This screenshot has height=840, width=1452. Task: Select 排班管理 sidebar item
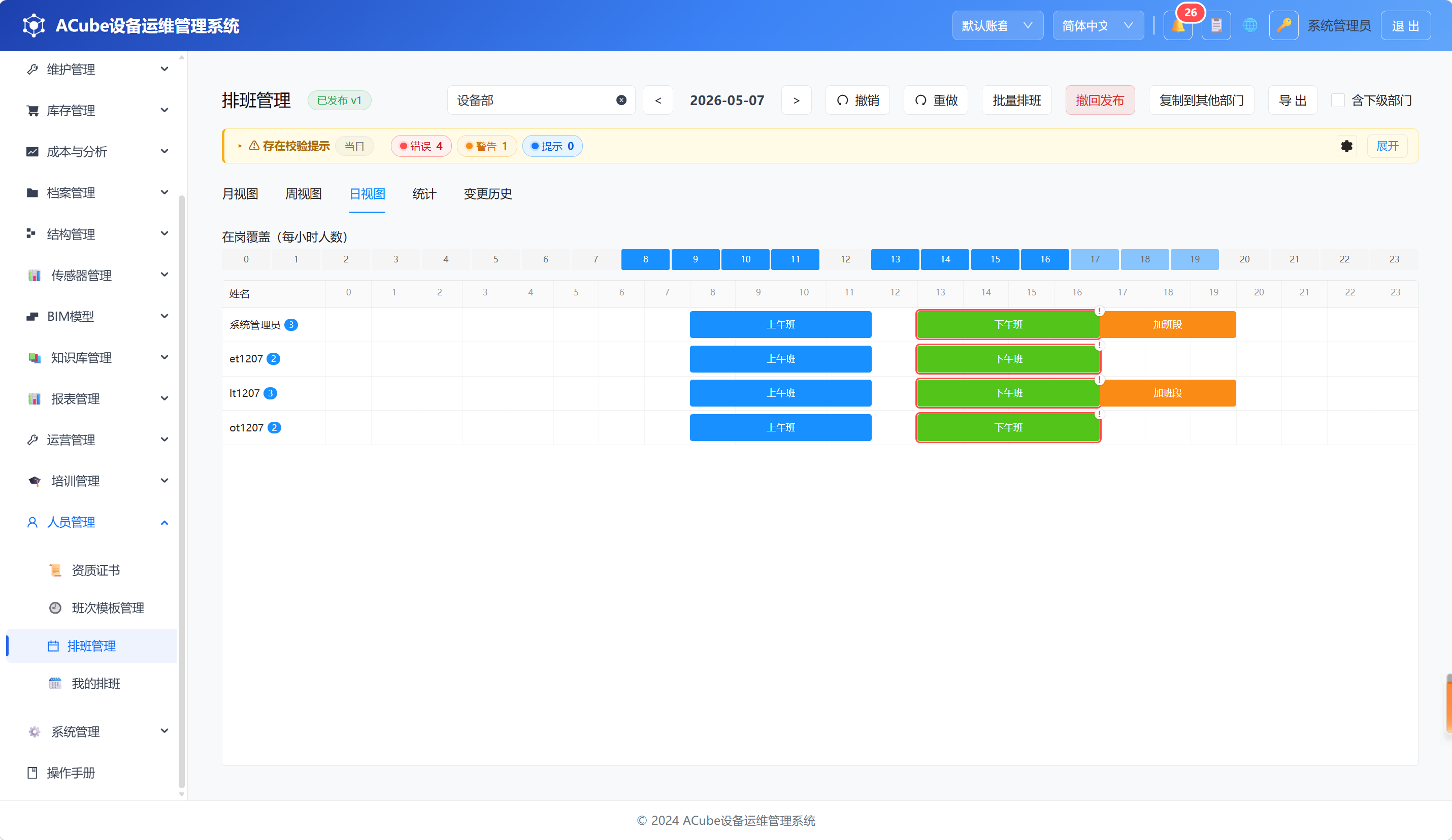click(x=91, y=646)
